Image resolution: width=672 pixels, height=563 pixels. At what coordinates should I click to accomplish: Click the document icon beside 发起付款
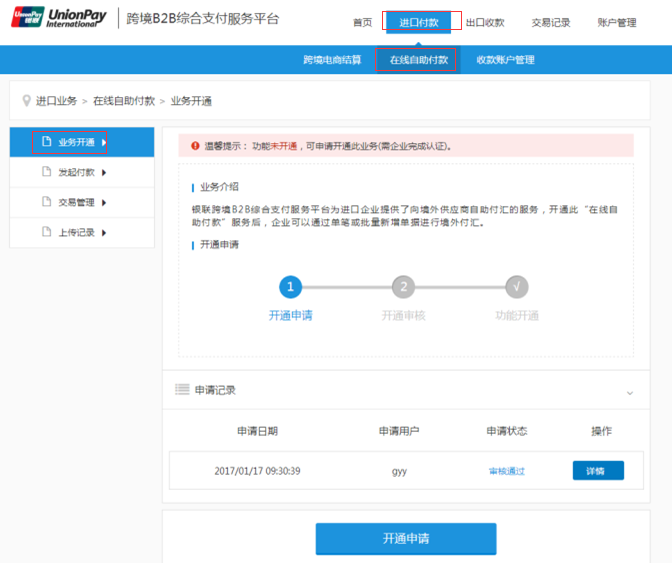pos(46,172)
